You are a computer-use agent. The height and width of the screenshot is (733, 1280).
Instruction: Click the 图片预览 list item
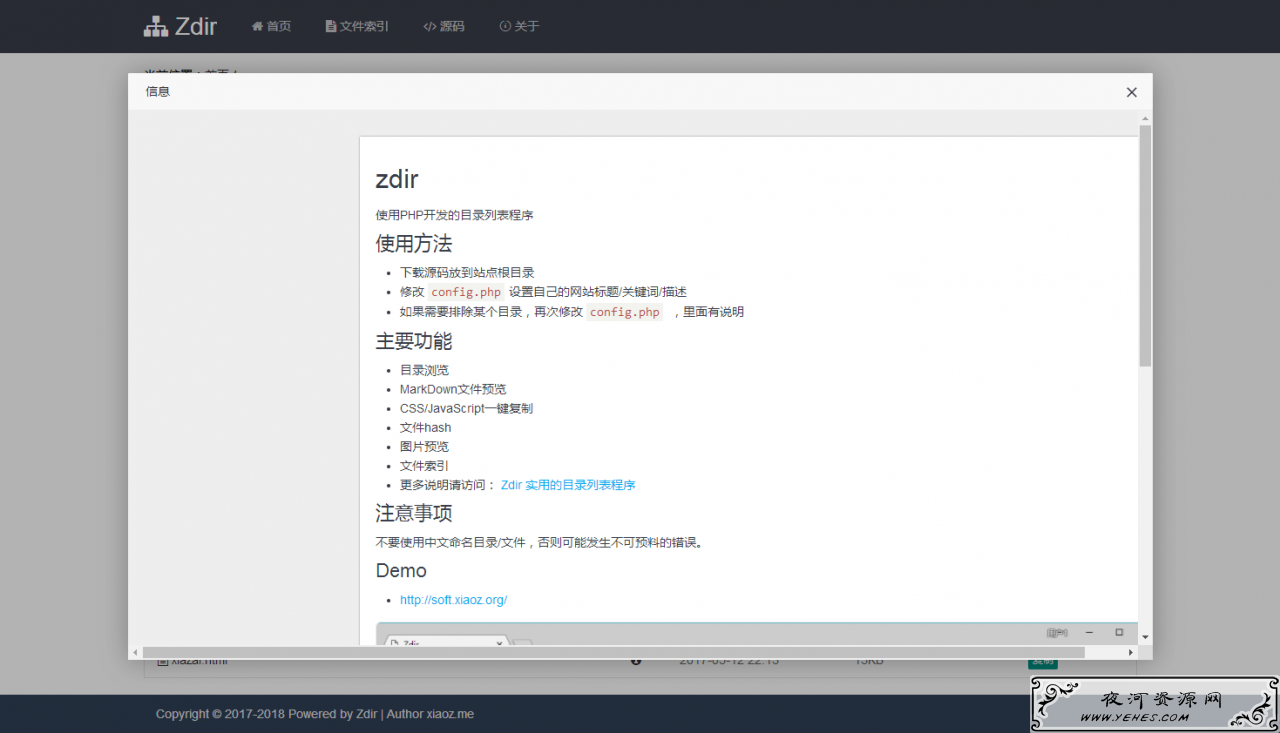424,446
